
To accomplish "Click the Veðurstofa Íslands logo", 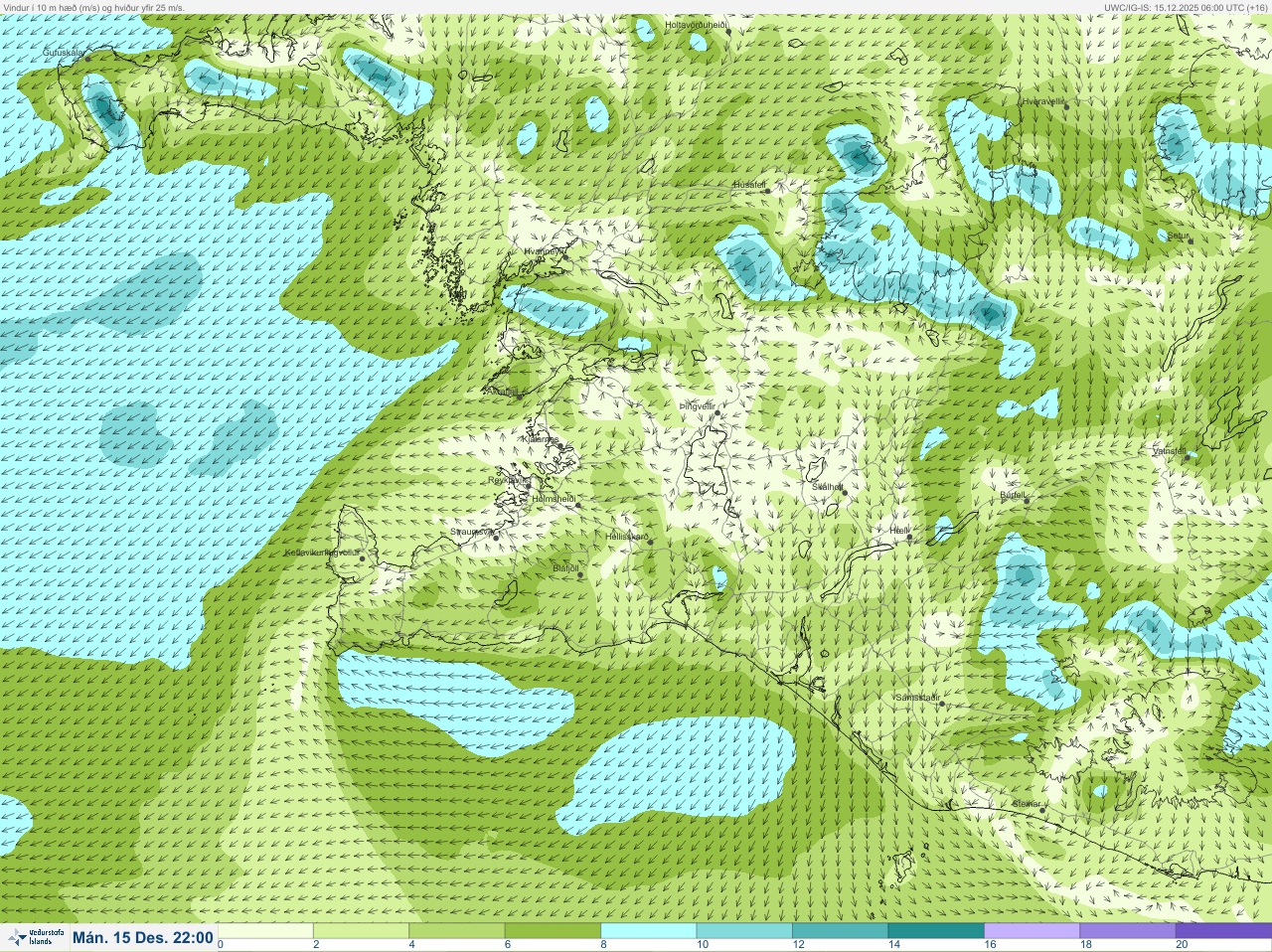I will click(35, 938).
